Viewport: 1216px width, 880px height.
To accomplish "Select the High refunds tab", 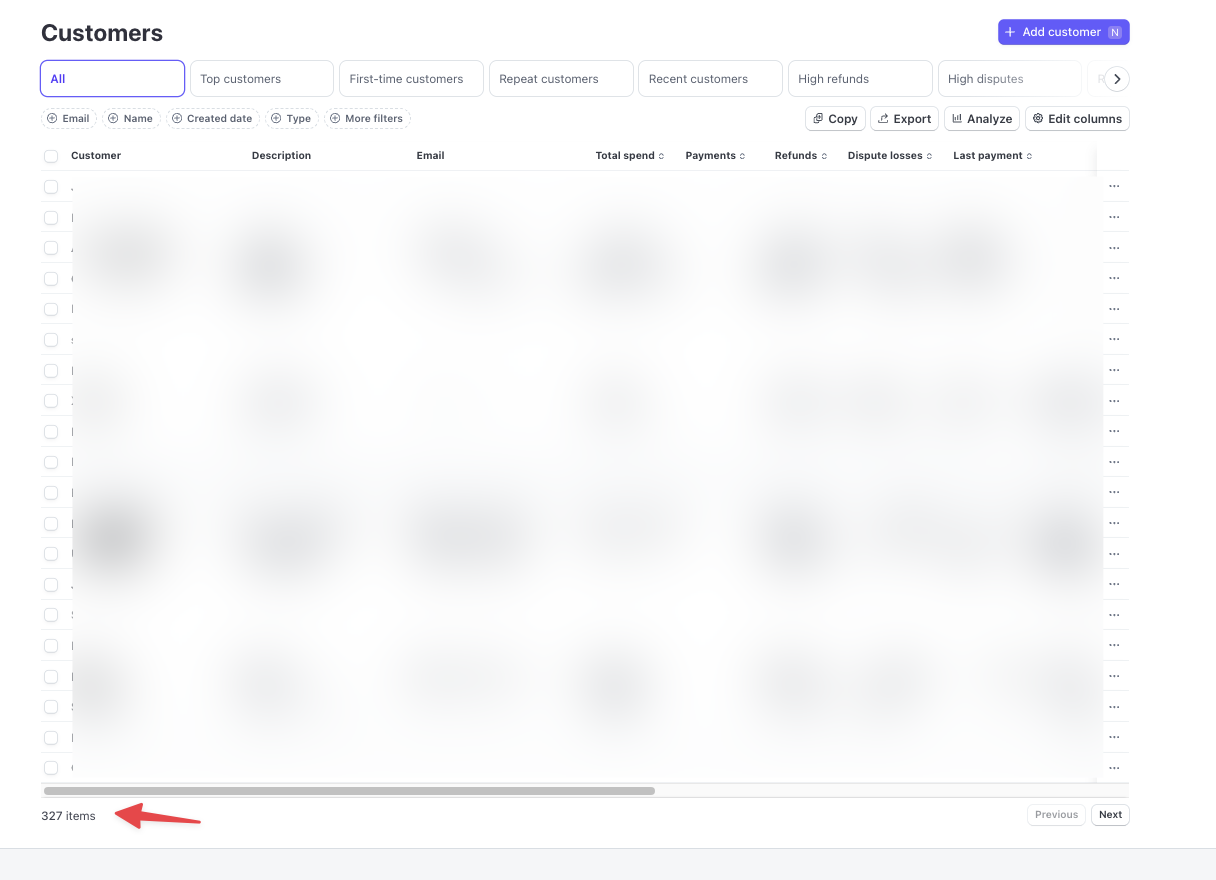I will (860, 79).
